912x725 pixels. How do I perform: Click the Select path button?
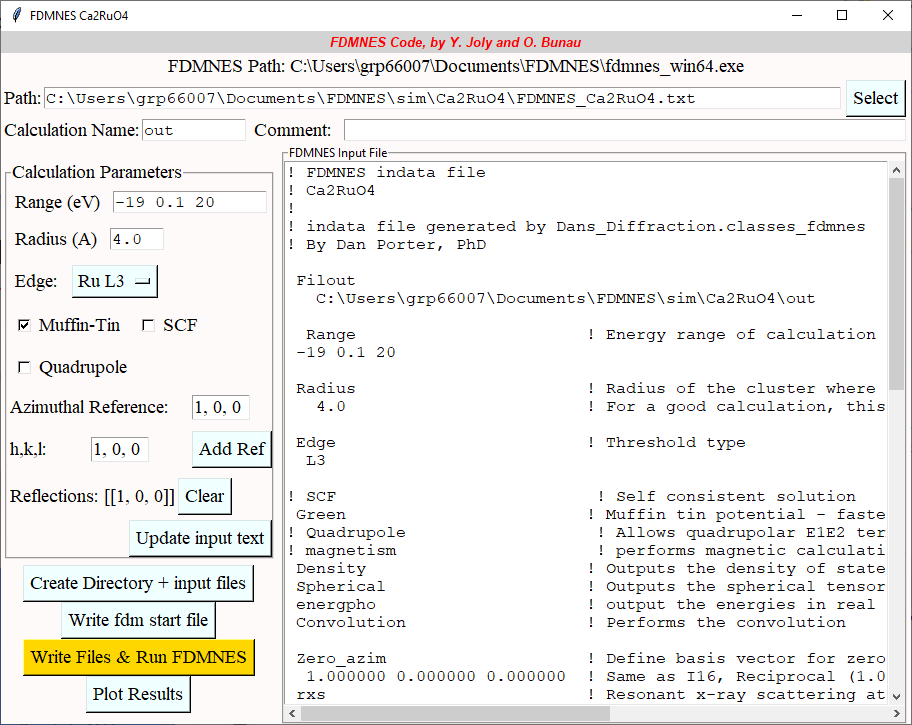click(875, 98)
